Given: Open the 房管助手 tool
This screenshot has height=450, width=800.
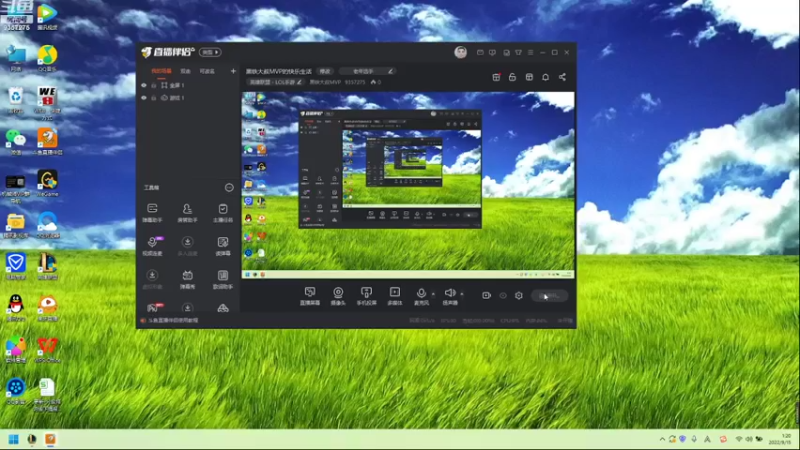Looking at the screenshot, I should [x=187, y=213].
